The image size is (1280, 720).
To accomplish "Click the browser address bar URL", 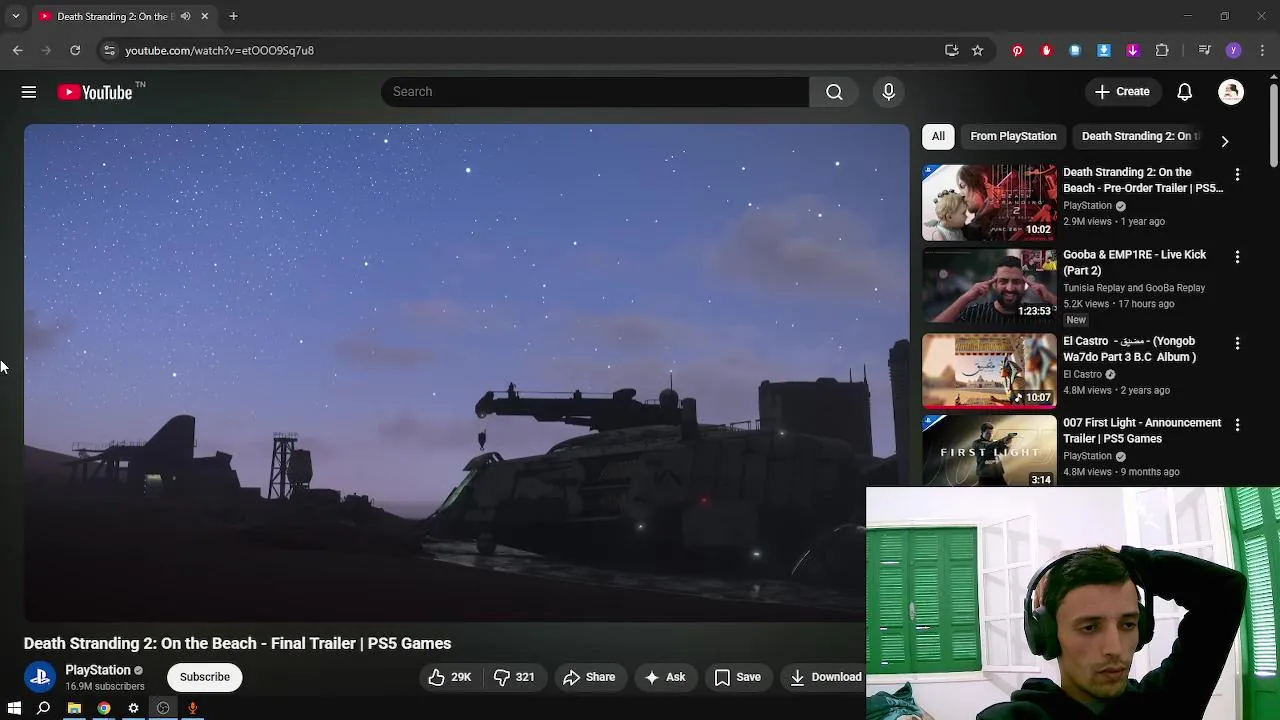I will 219,50.
